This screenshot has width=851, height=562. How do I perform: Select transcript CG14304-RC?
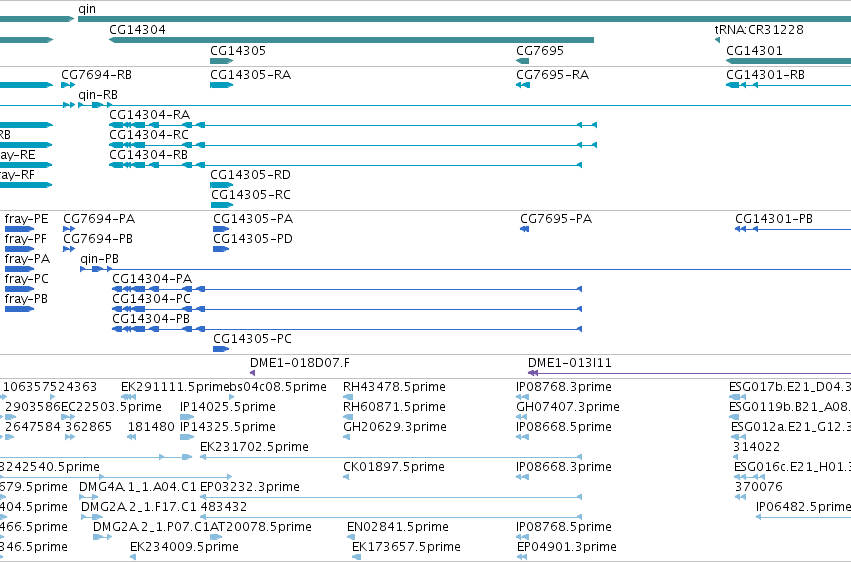(x=353, y=145)
